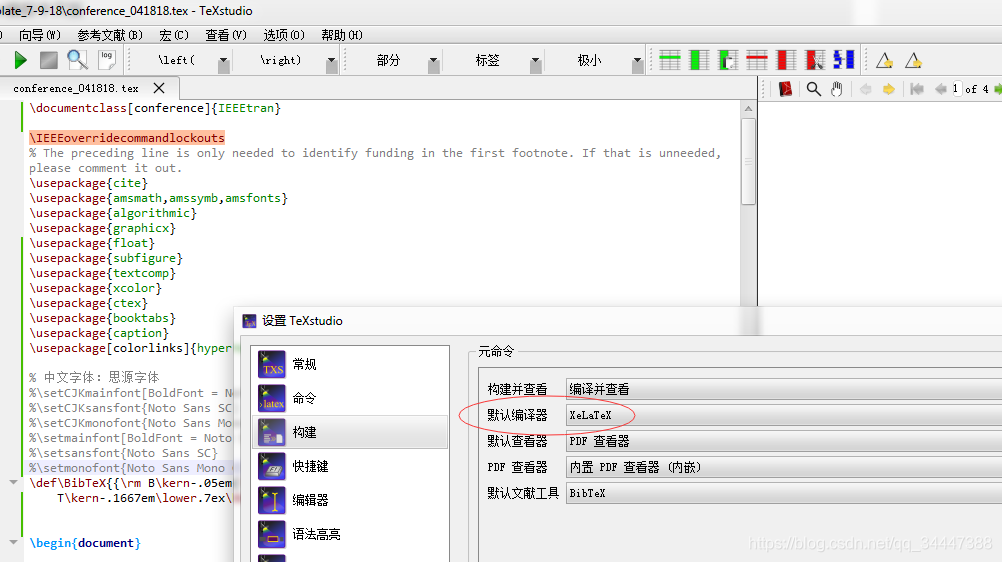Viewport: 1002px width, 562px height.
Task: Open the 选项(O) menu
Action: point(284,35)
